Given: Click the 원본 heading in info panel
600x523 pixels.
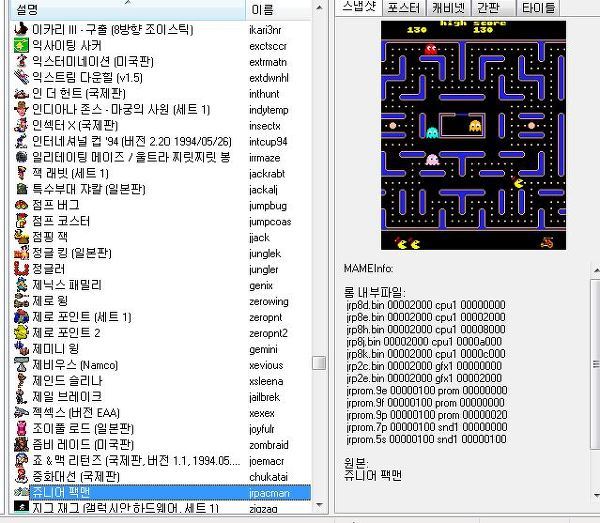Looking at the screenshot, I should tap(356, 463).
